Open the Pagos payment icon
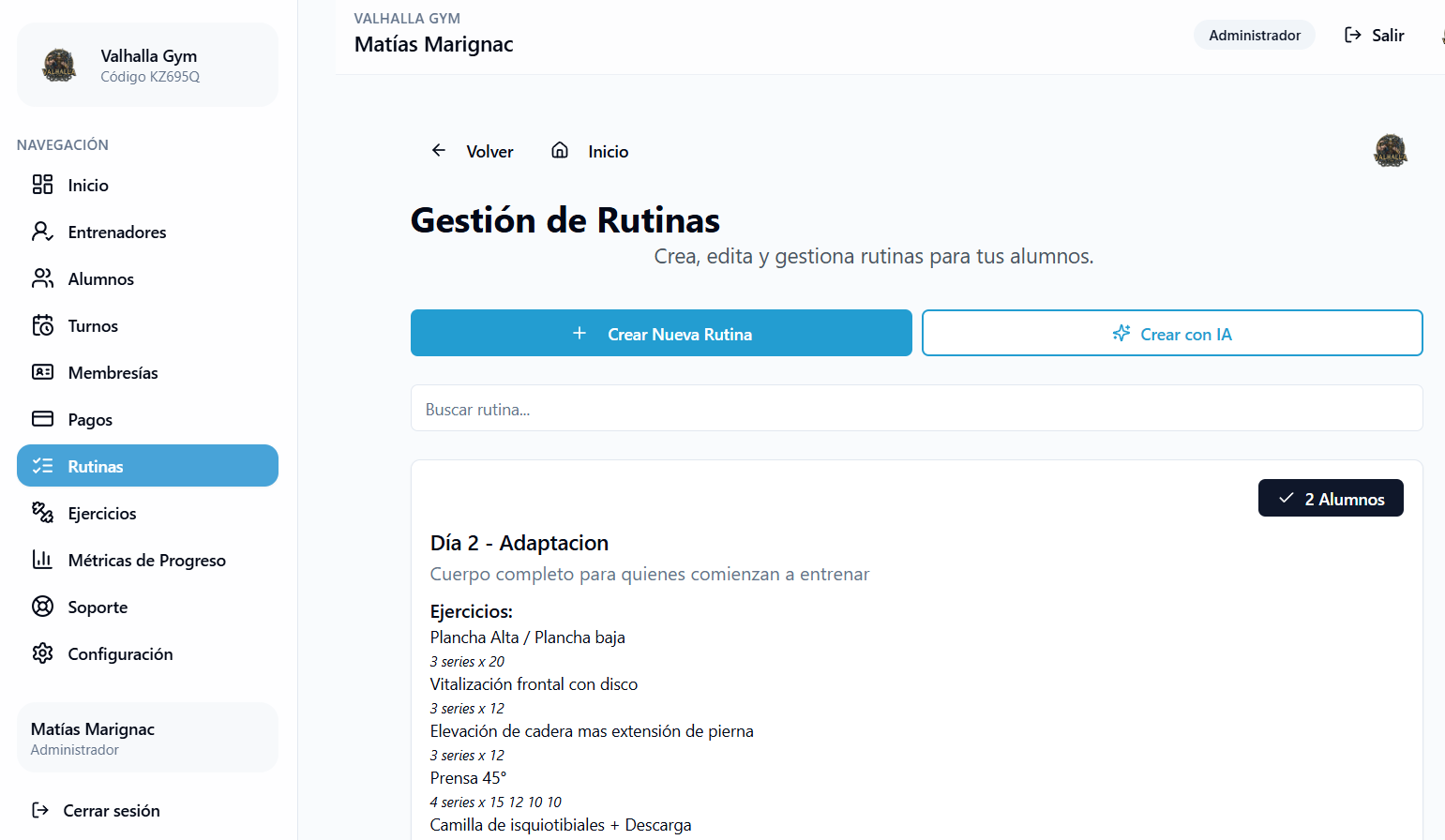Screen dimensions: 1445x840 click(x=42, y=419)
